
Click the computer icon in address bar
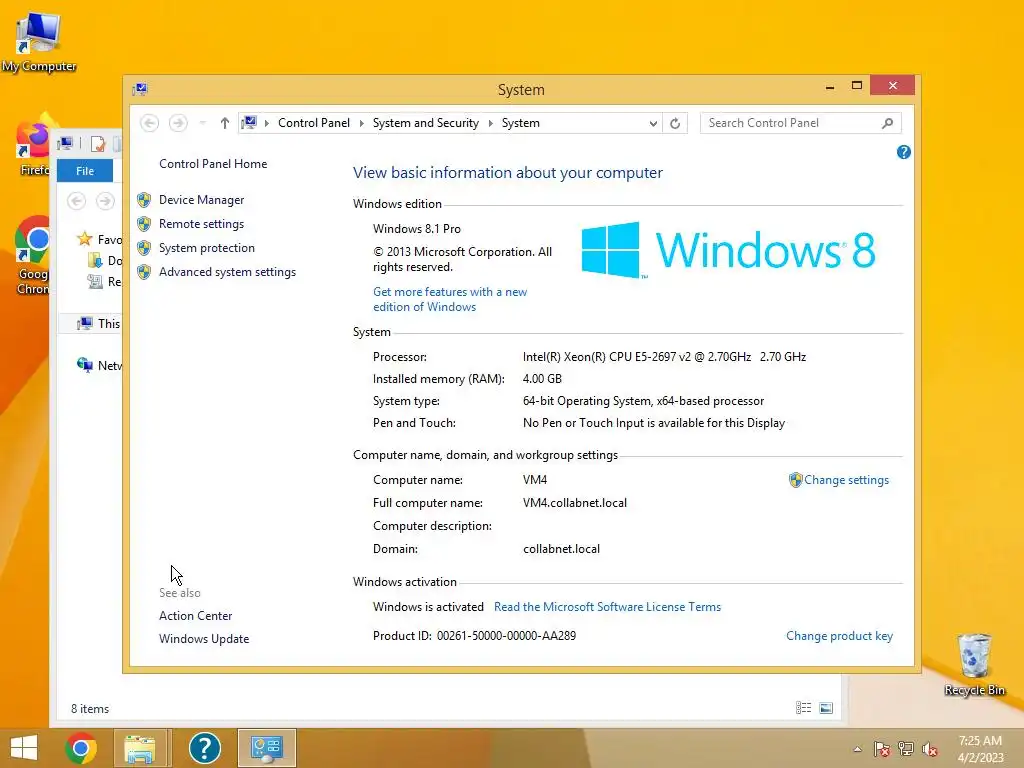click(249, 122)
